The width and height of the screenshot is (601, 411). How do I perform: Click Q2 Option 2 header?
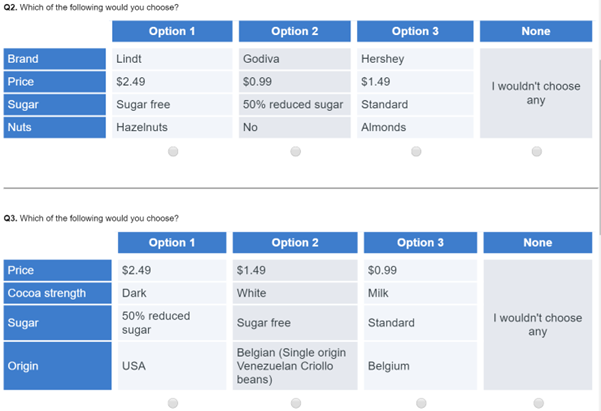pos(295,31)
